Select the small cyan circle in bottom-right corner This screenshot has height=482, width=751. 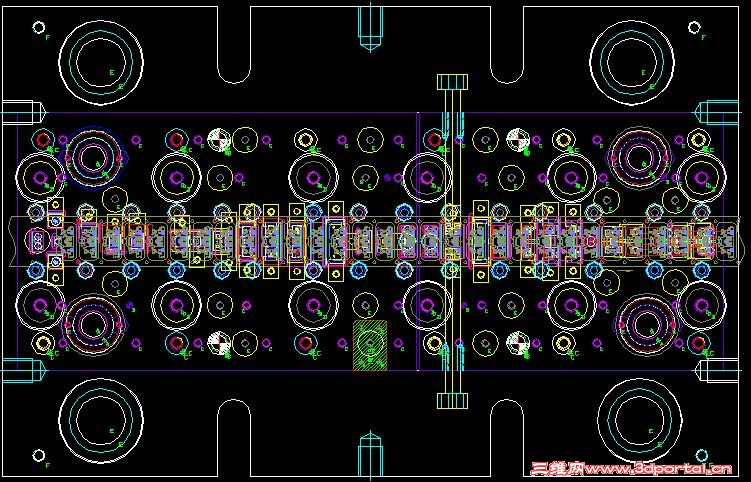click(x=702, y=455)
